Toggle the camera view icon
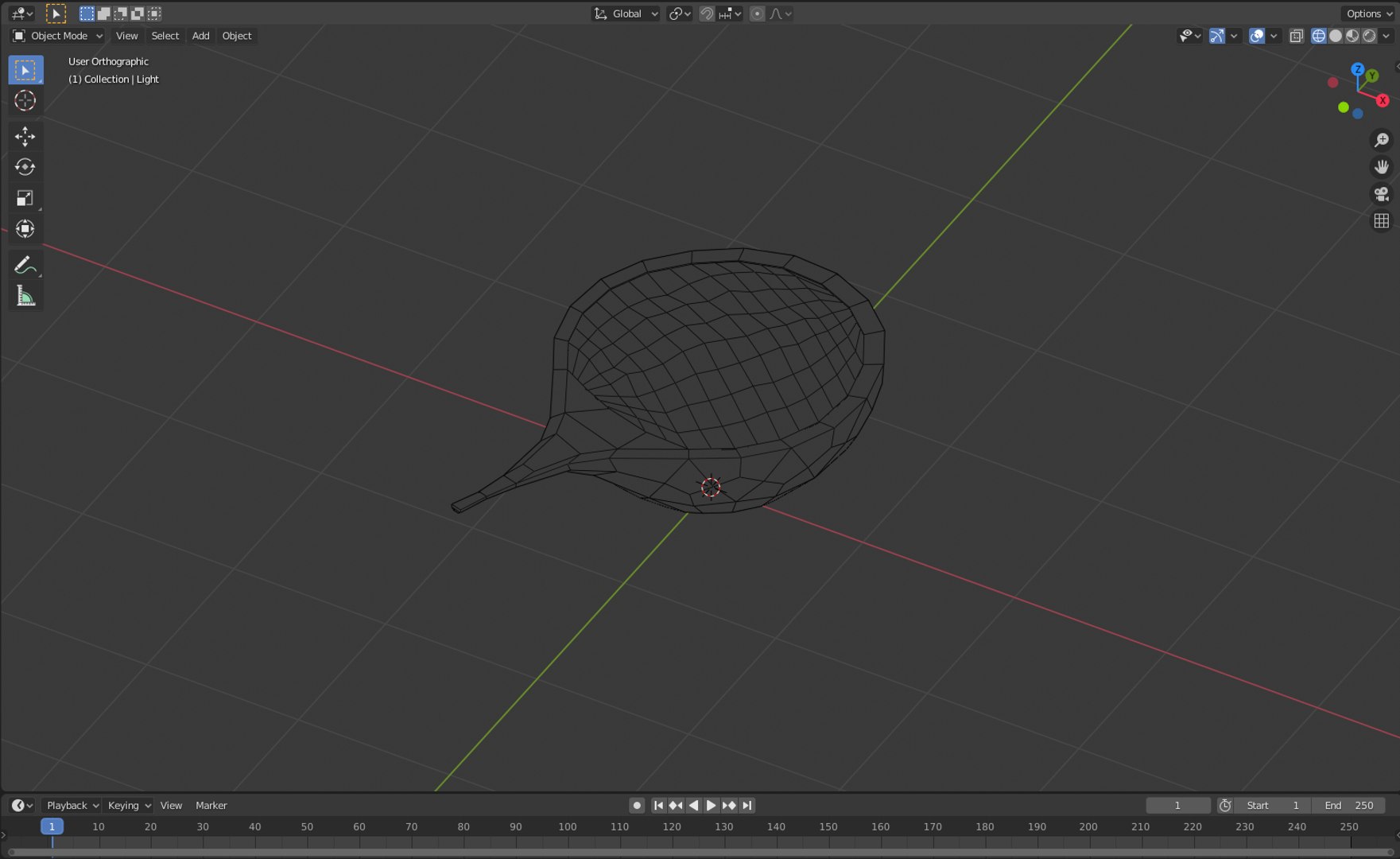The image size is (1400, 859). point(1382,194)
